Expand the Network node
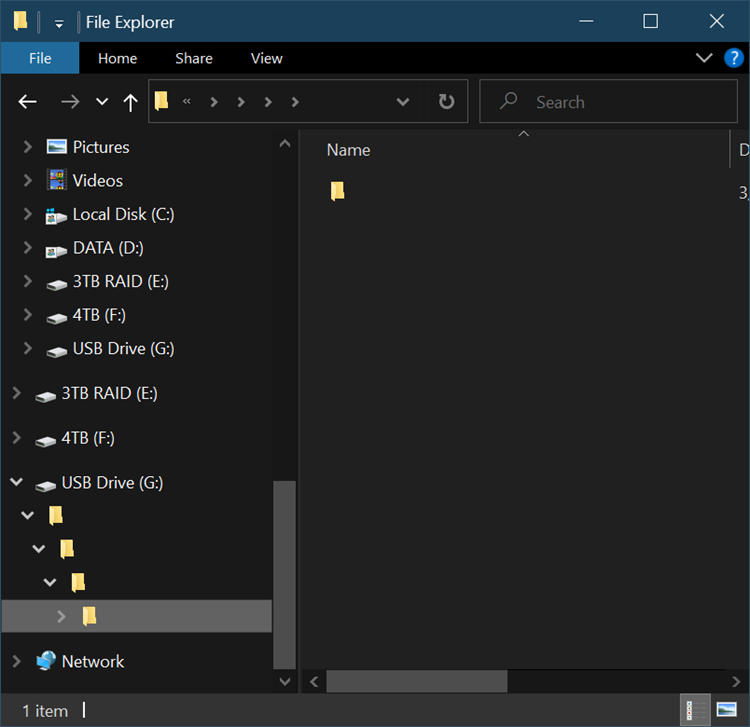Viewport: 750px width, 727px height. 17,661
